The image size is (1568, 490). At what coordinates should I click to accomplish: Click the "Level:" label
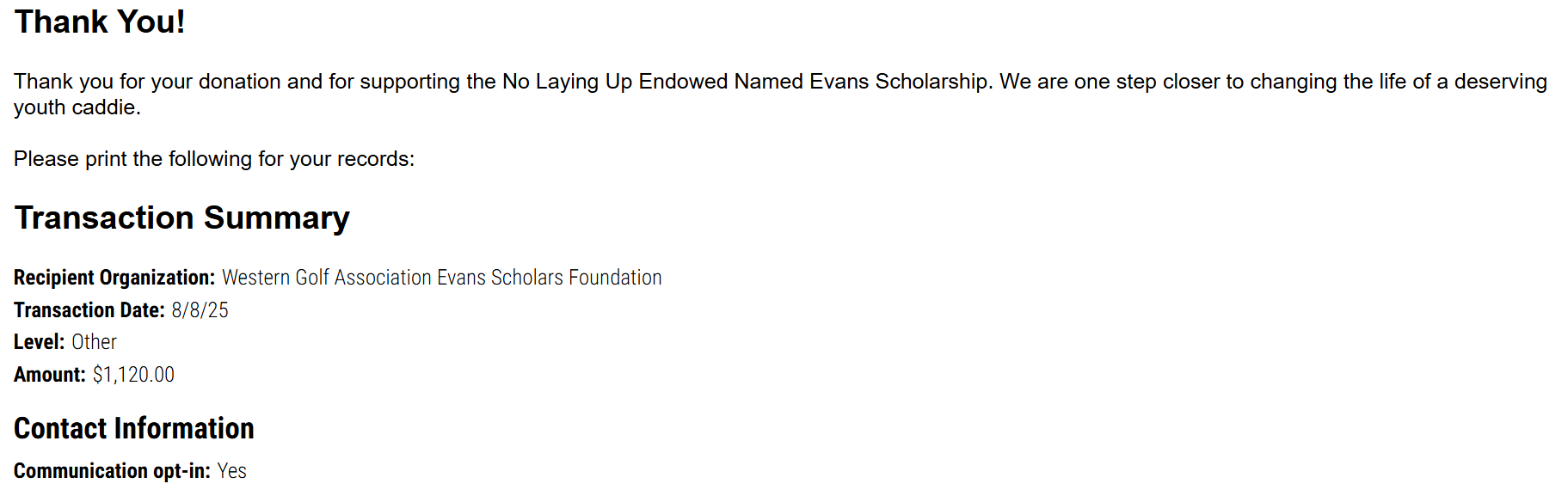pos(40,342)
